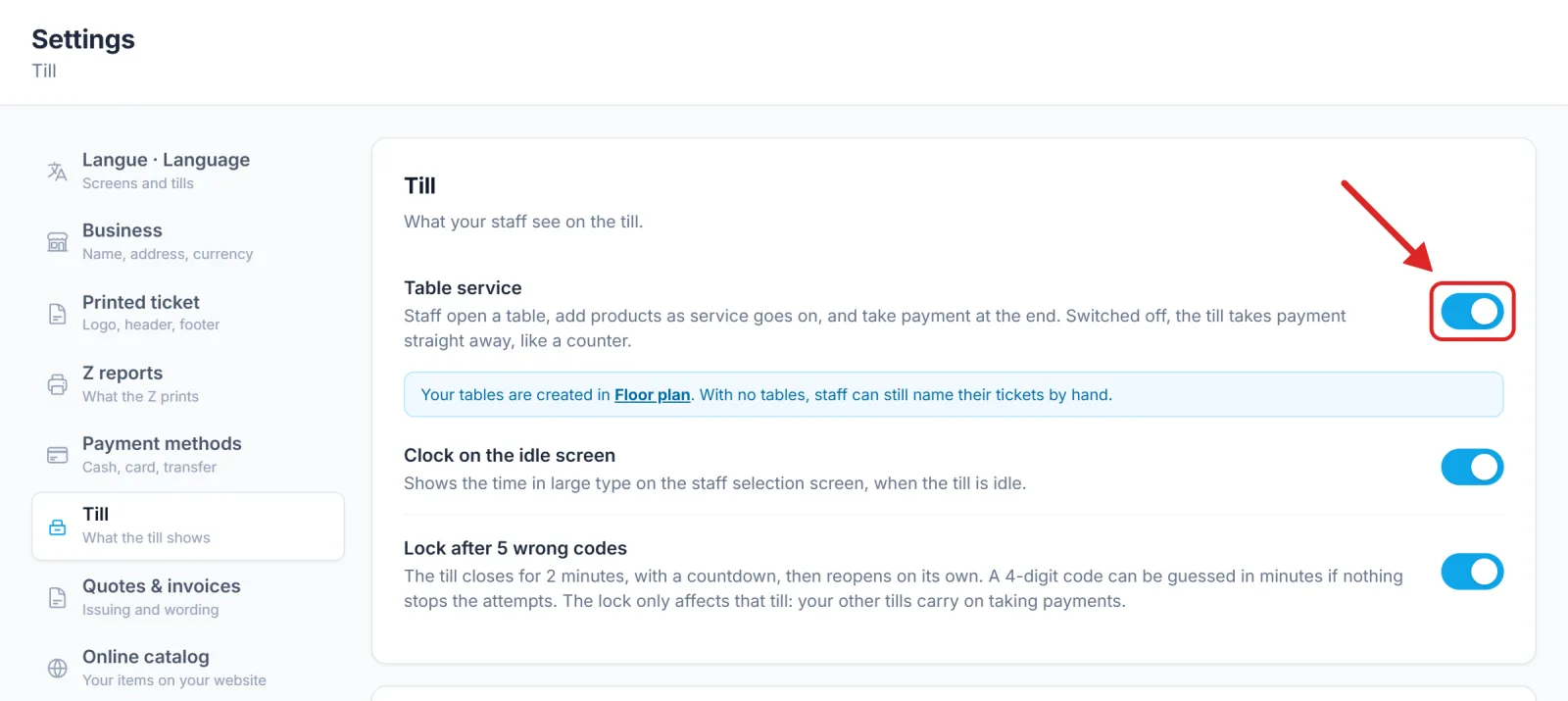
Task: Click the 'Logo, header, footer' subtitle
Action: click(151, 325)
